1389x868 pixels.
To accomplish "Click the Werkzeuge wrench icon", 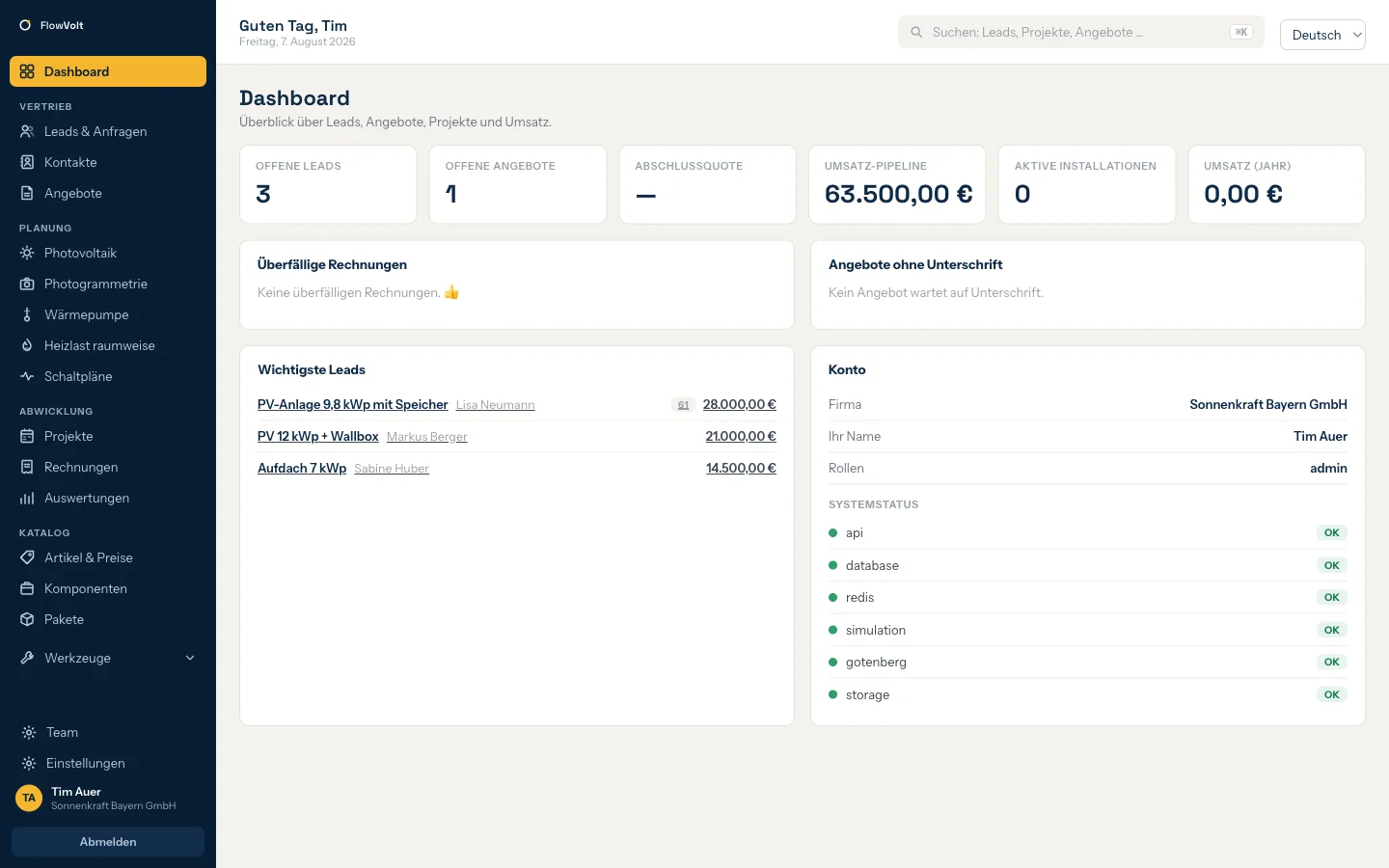I will pyautogui.click(x=27, y=658).
